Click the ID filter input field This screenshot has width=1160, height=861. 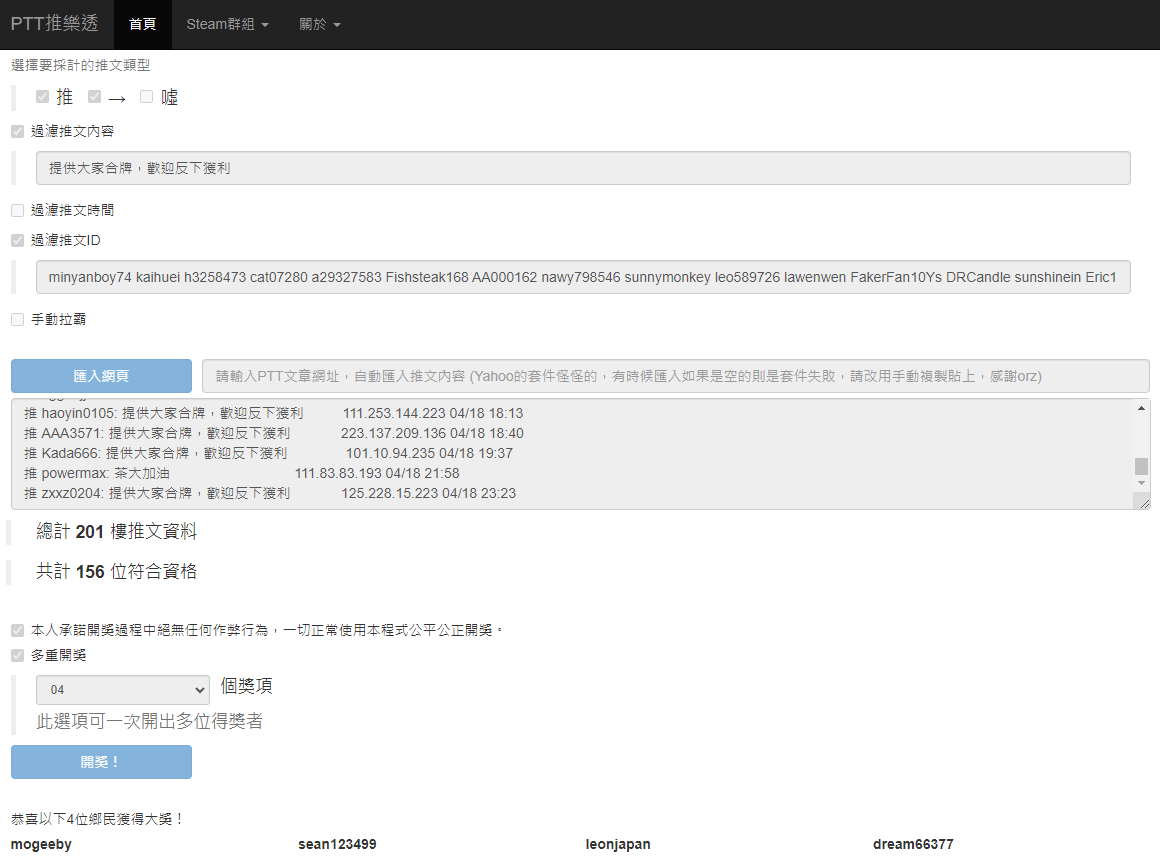coord(583,277)
